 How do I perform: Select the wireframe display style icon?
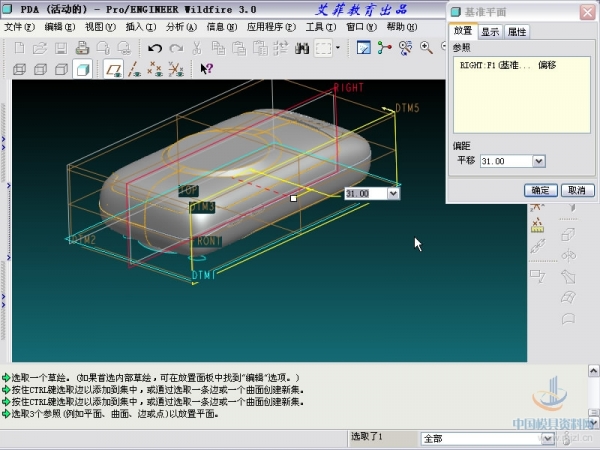tap(19, 69)
